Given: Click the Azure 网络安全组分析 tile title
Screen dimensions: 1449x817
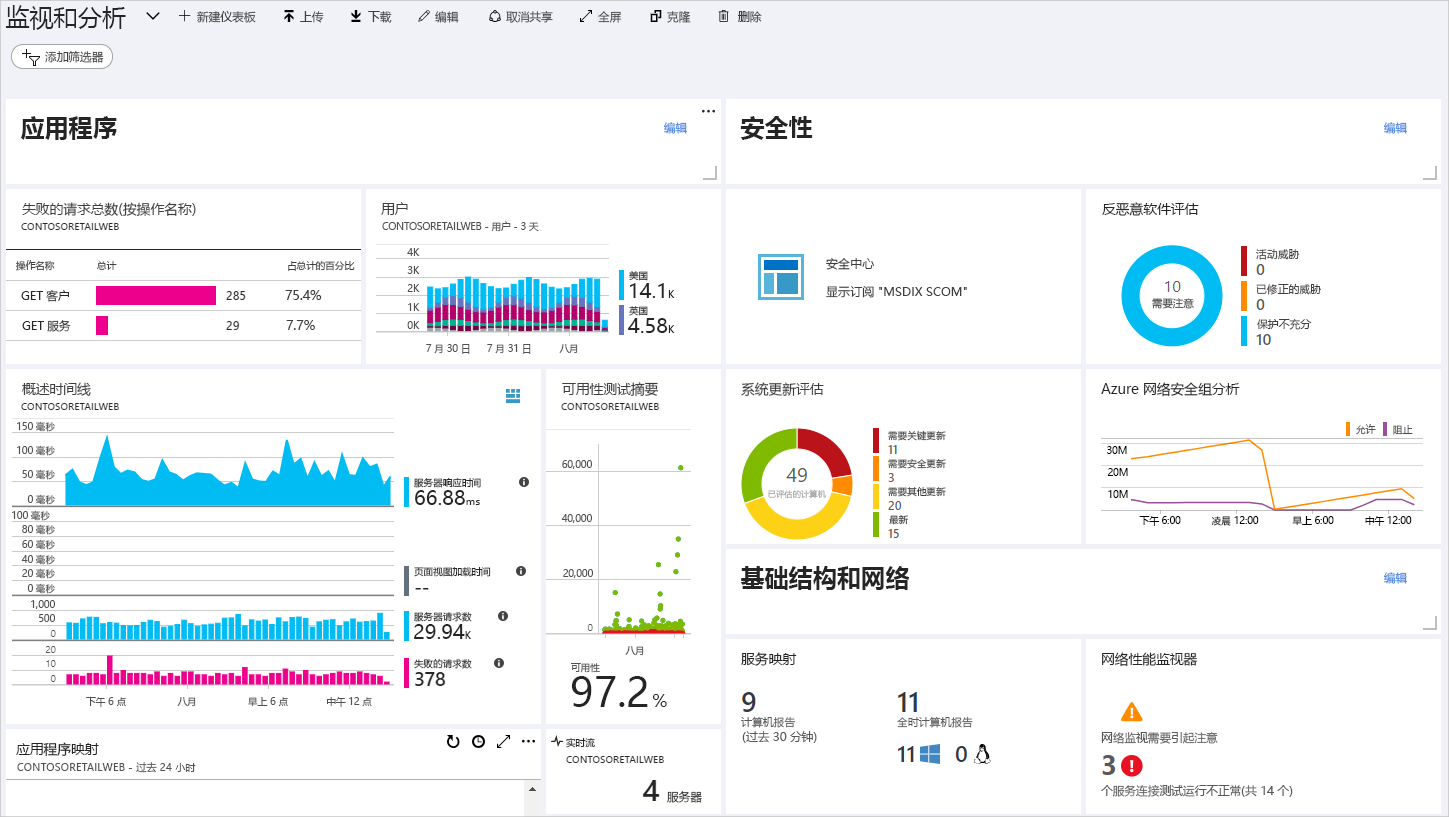Looking at the screenshot, I should tap(1170, 389).
